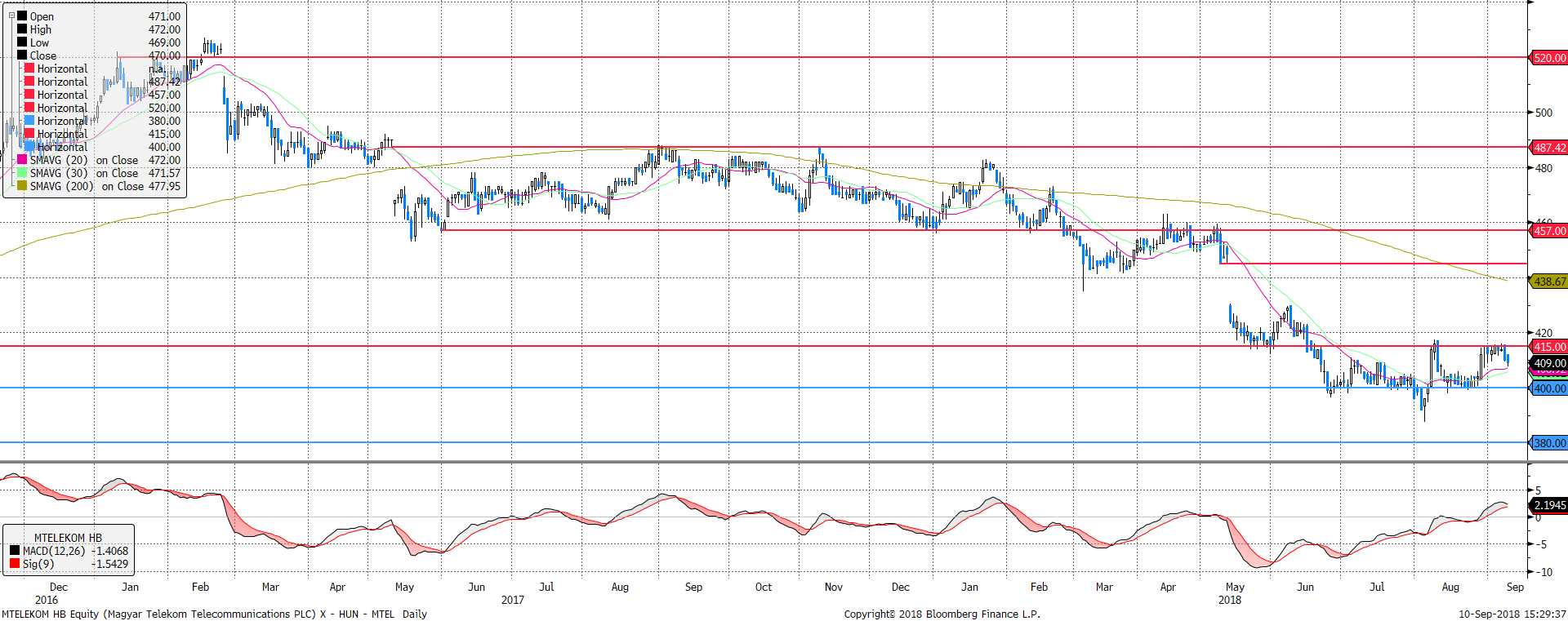The height and width of the screenshot is (621, 1568).
Task: Click the black swatch beside High
Action: [22, 29]
